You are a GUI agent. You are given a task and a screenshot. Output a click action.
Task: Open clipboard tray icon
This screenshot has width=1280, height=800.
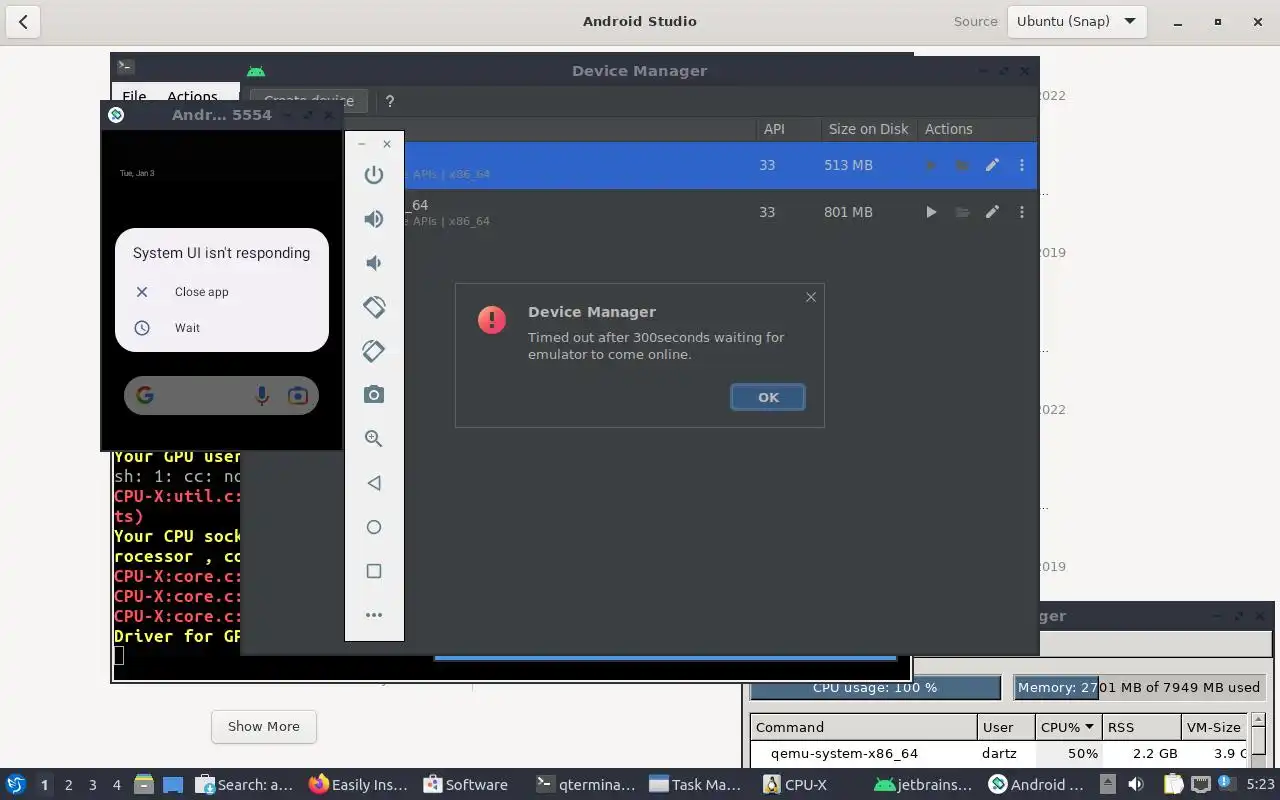(1172, 784)
